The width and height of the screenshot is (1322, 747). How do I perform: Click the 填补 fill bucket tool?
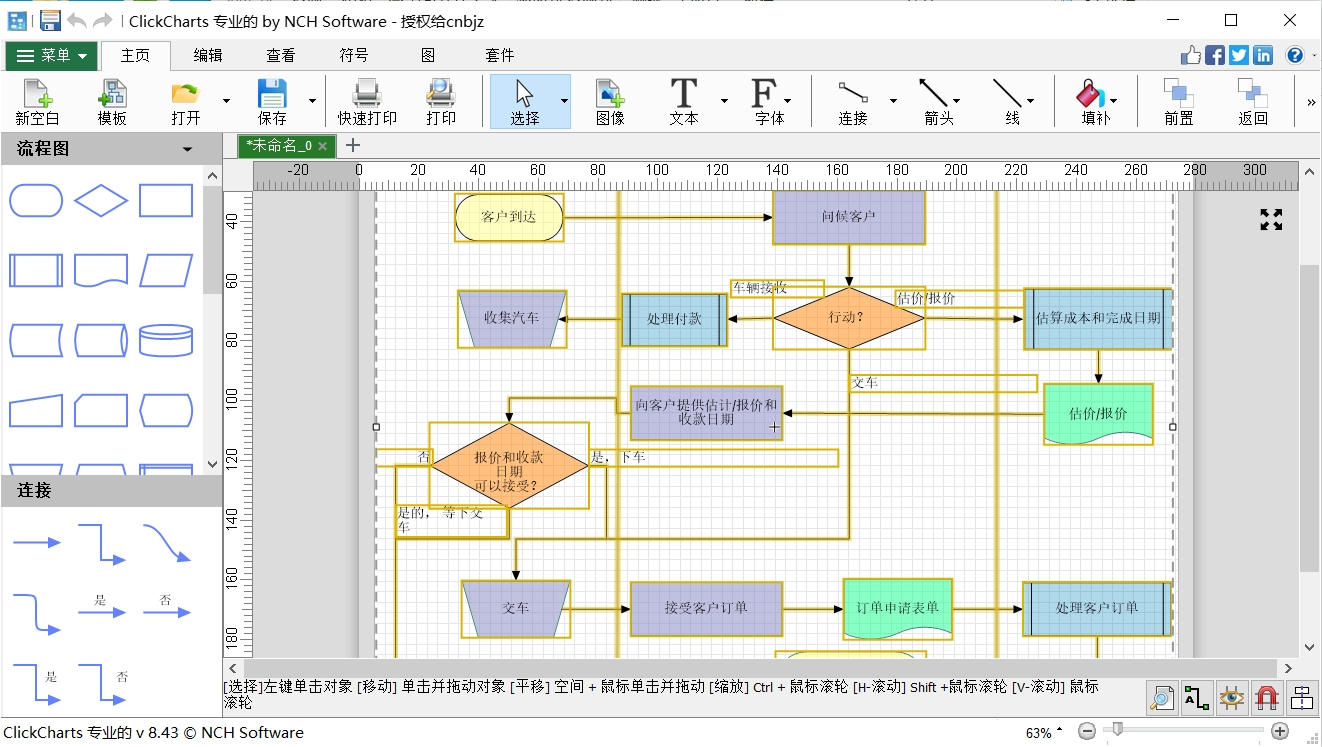(x=1095, y=101)
